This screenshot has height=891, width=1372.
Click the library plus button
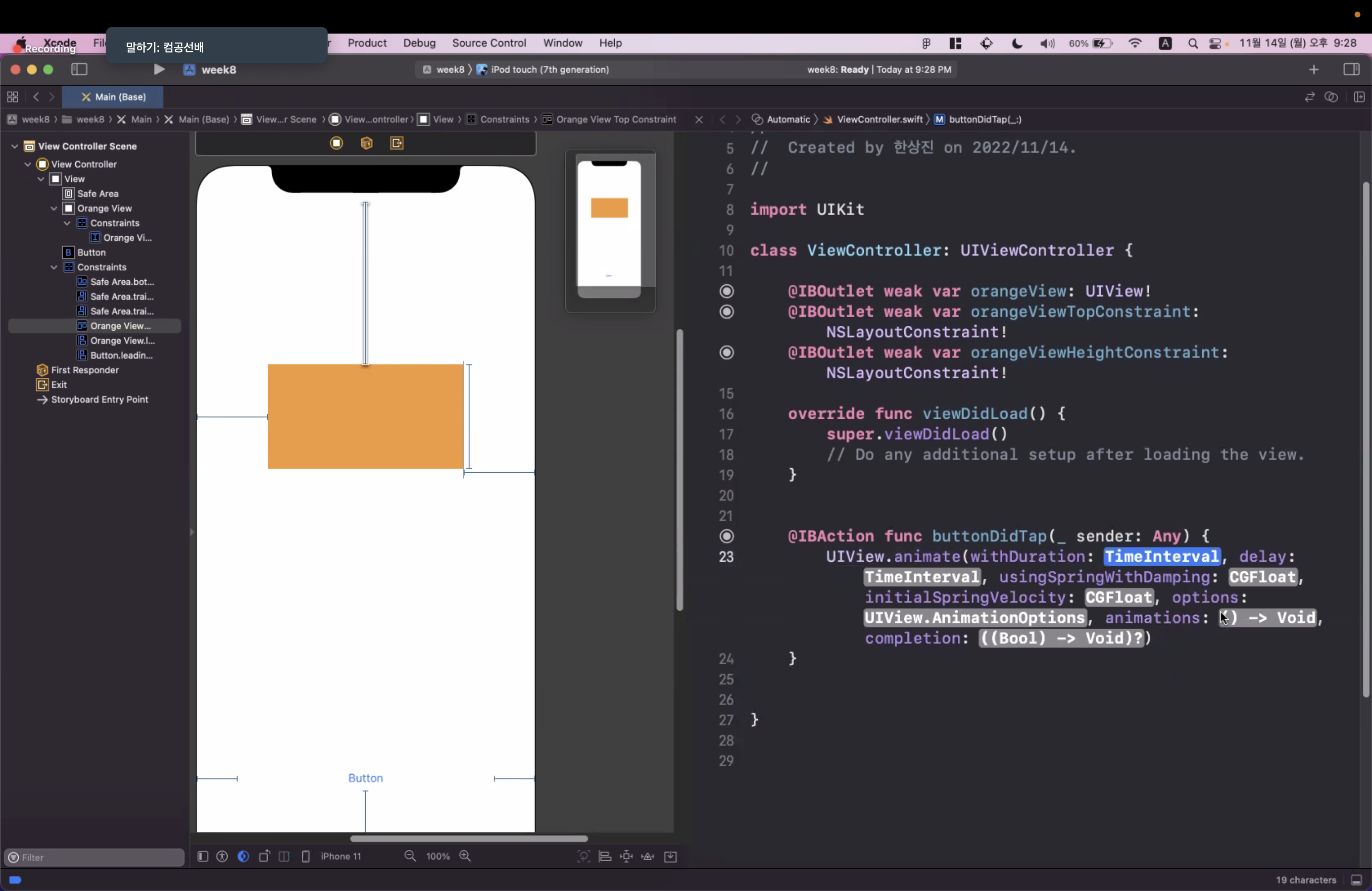point(1314,70)
